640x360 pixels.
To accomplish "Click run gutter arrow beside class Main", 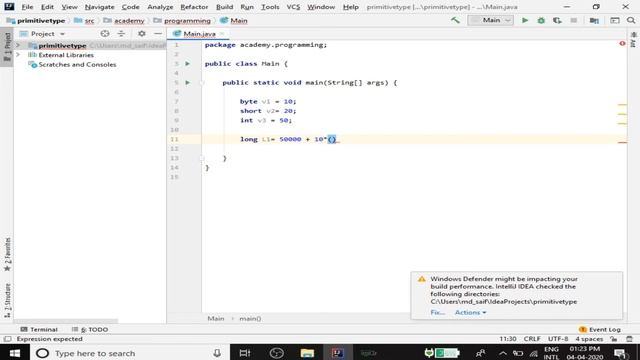I will (x=187, y=64).
